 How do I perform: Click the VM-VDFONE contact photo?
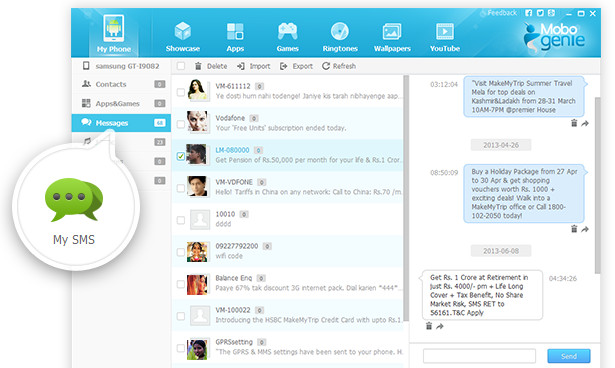(197, 186)
